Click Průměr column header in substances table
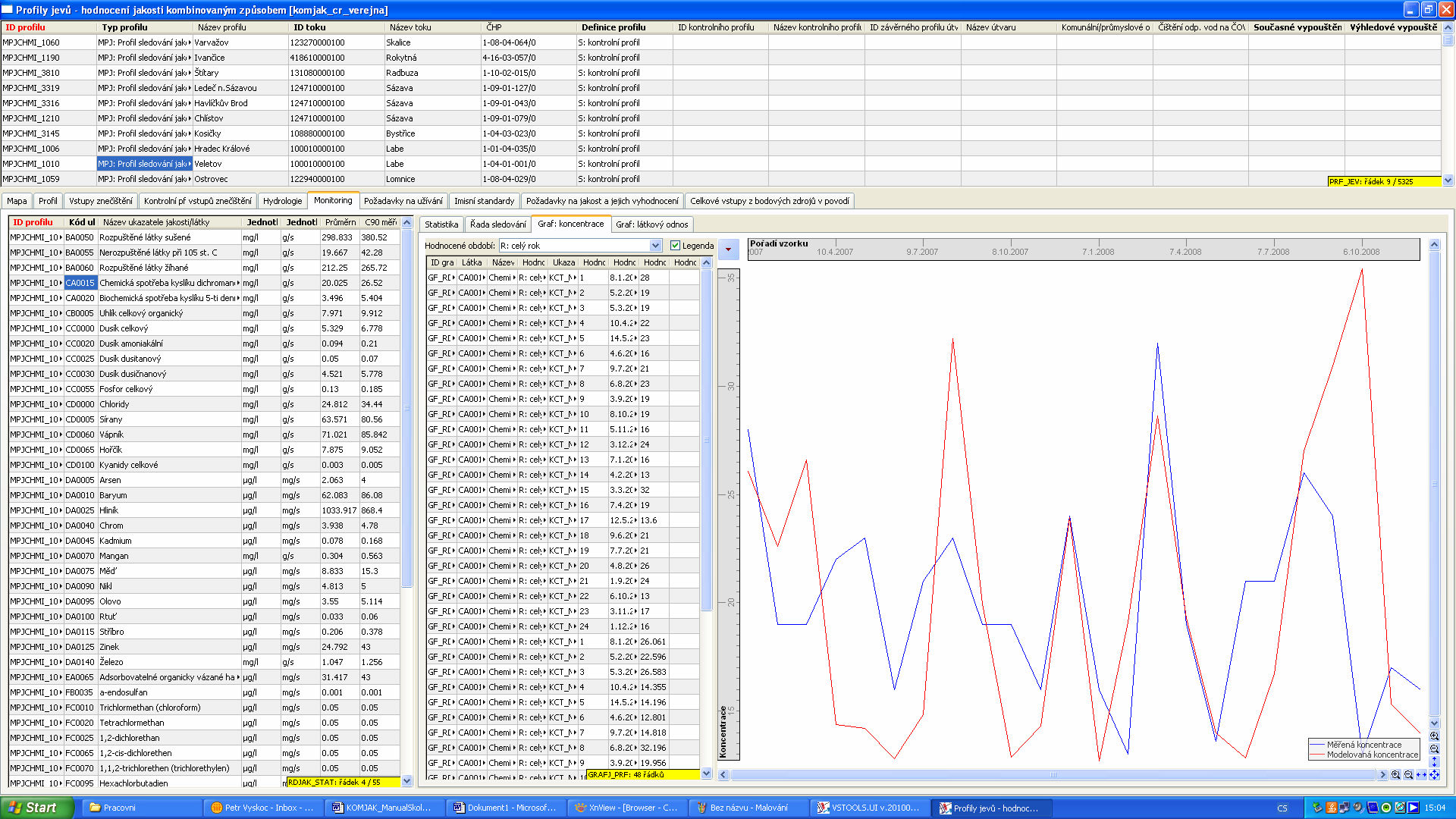The width and height of the screenshot is (1456, 819). 340,222
